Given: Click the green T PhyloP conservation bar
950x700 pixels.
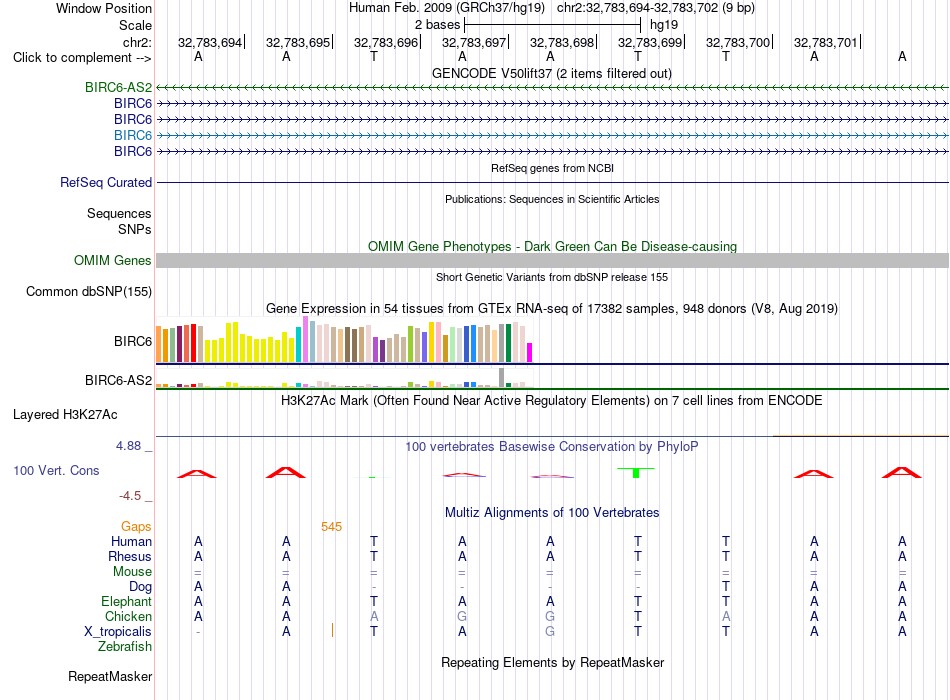Looking at the screenshot, I should point(636,473).
